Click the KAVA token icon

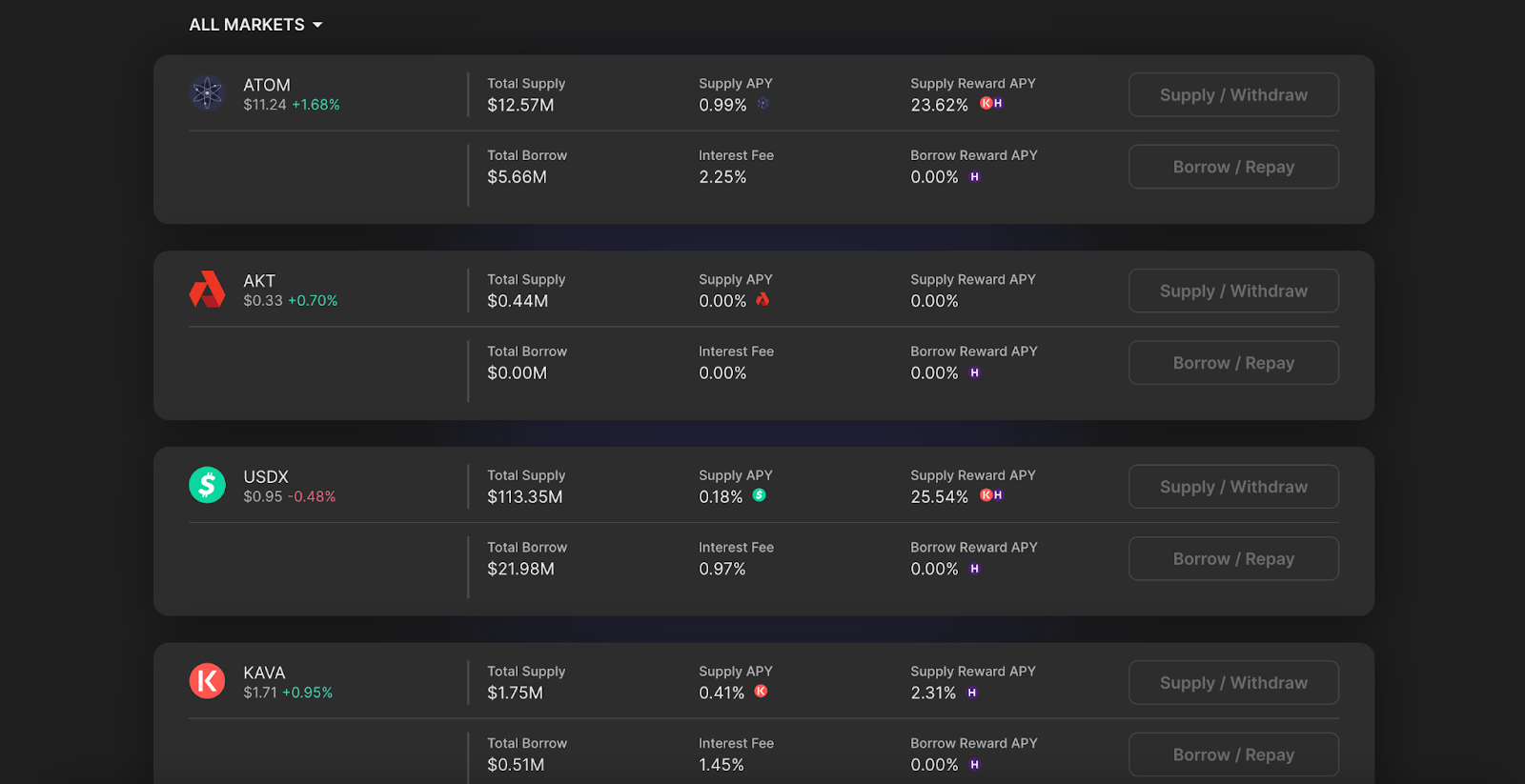point(207,680)
